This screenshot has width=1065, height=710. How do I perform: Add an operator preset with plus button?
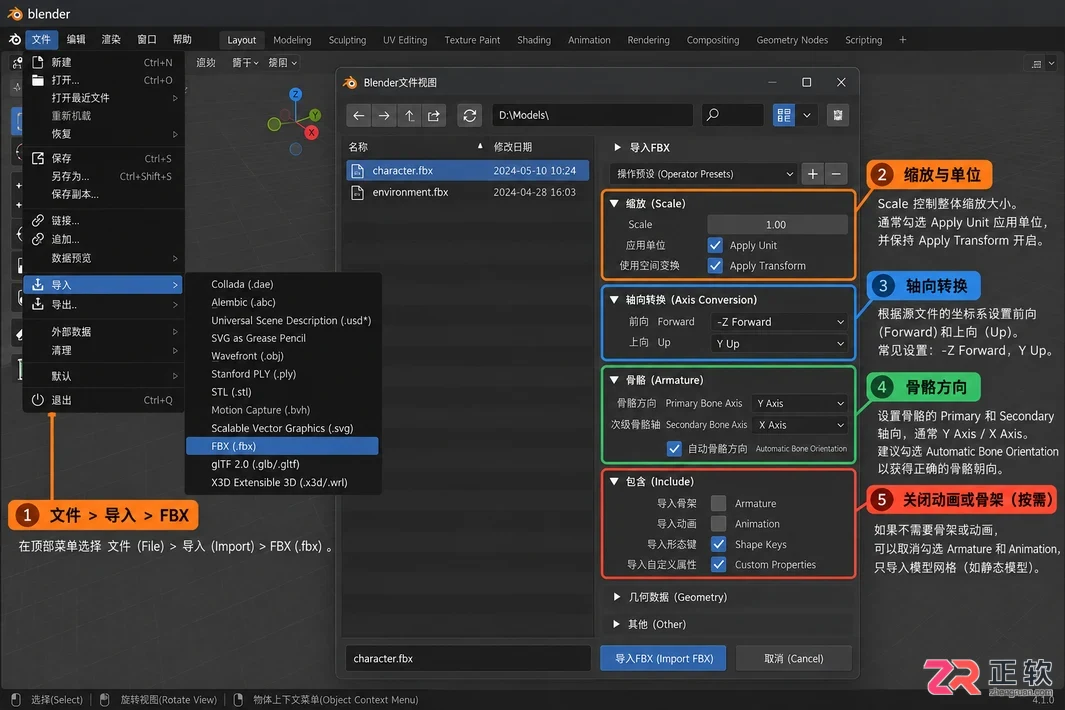tap(812, 174)
